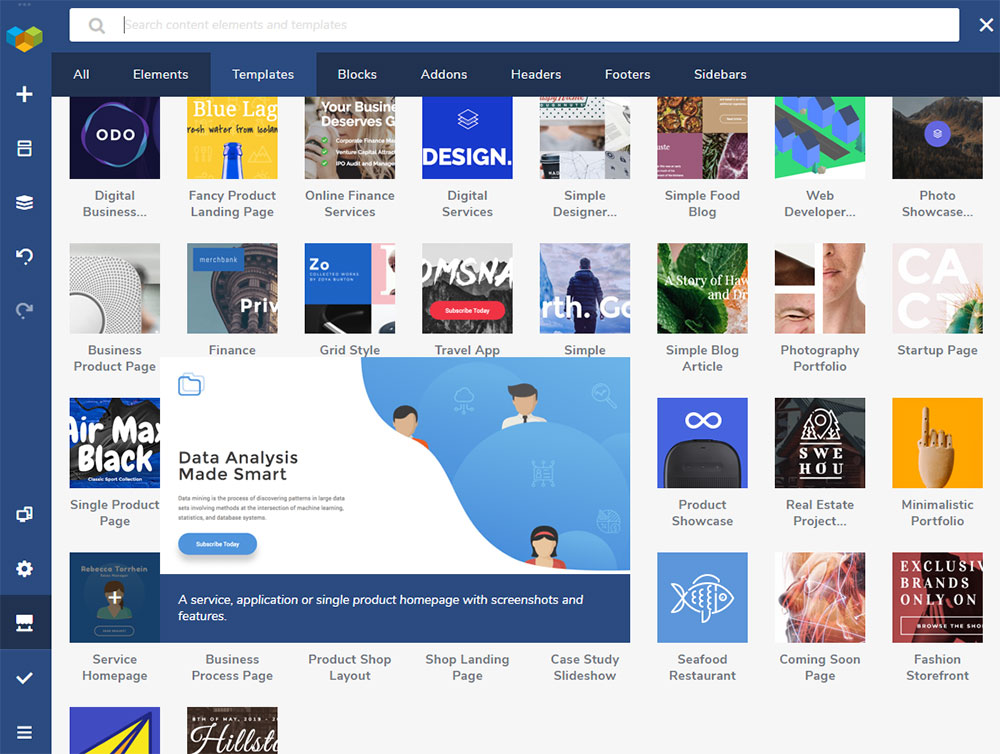1000x754 pixels.
Task: Select the Grid Style template thumbnail
Action: point(349,288)
